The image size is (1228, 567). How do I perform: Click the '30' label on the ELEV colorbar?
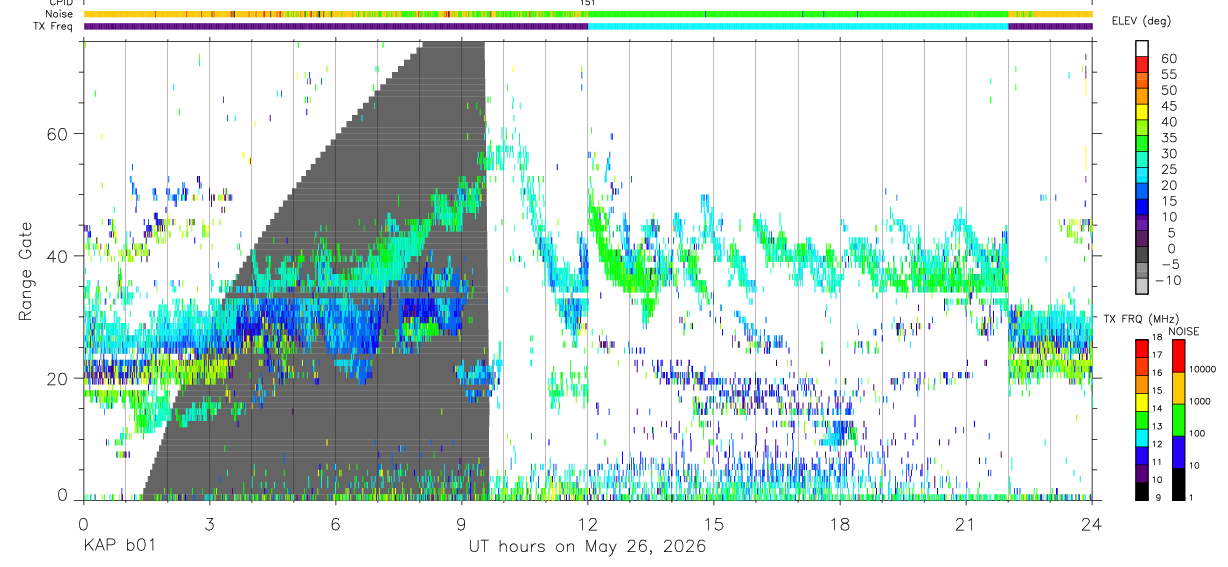(1169, 154)
